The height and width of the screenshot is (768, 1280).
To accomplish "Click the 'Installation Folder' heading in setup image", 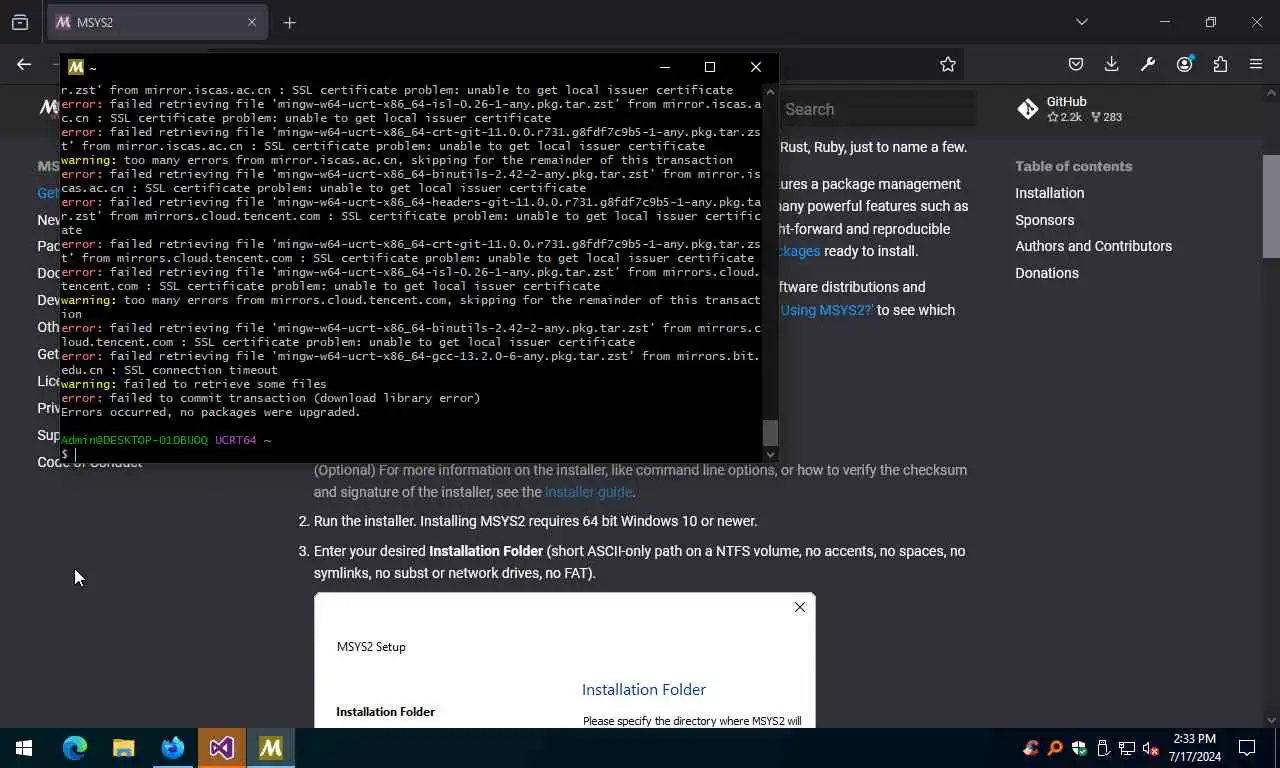I will click(x=644, y=689).
